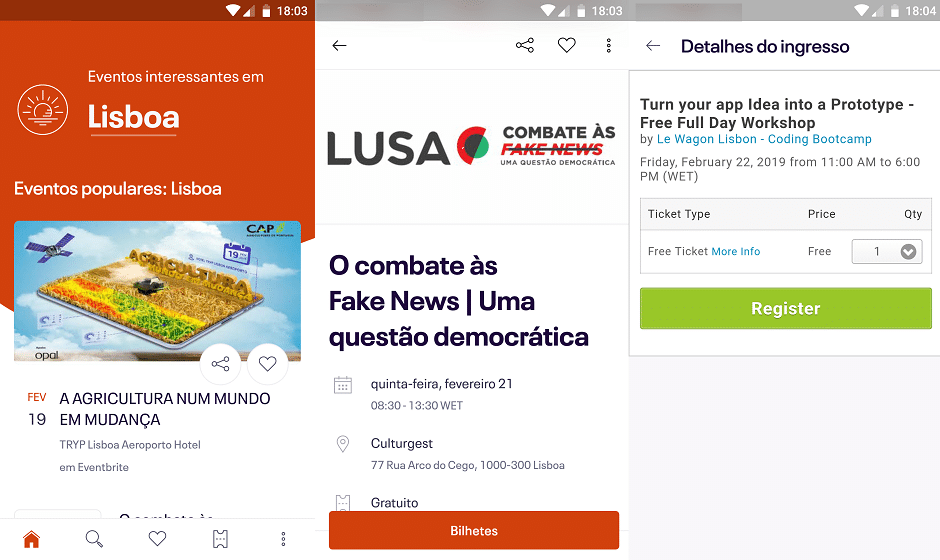Go back from the Fake News event page
Image resolution: width=940 pixels, height=560 pixels.
click(x=339, y=46)
